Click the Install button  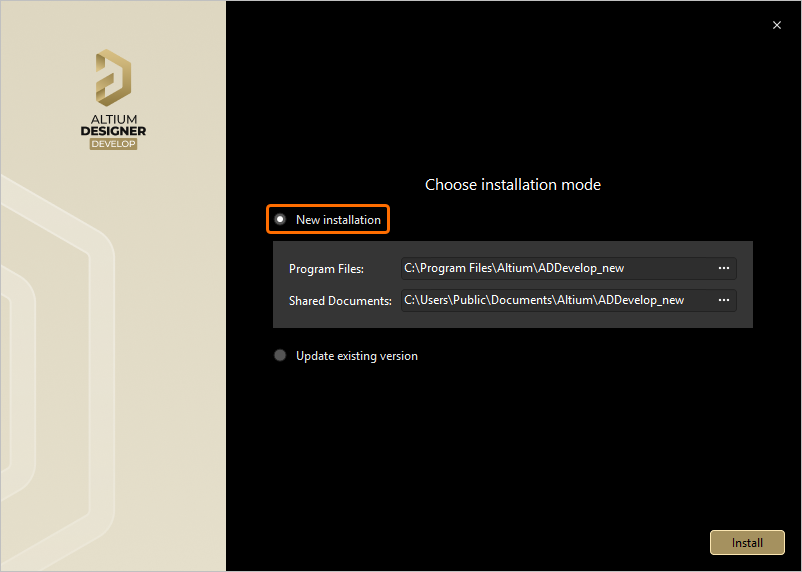[x=747, y=542]
